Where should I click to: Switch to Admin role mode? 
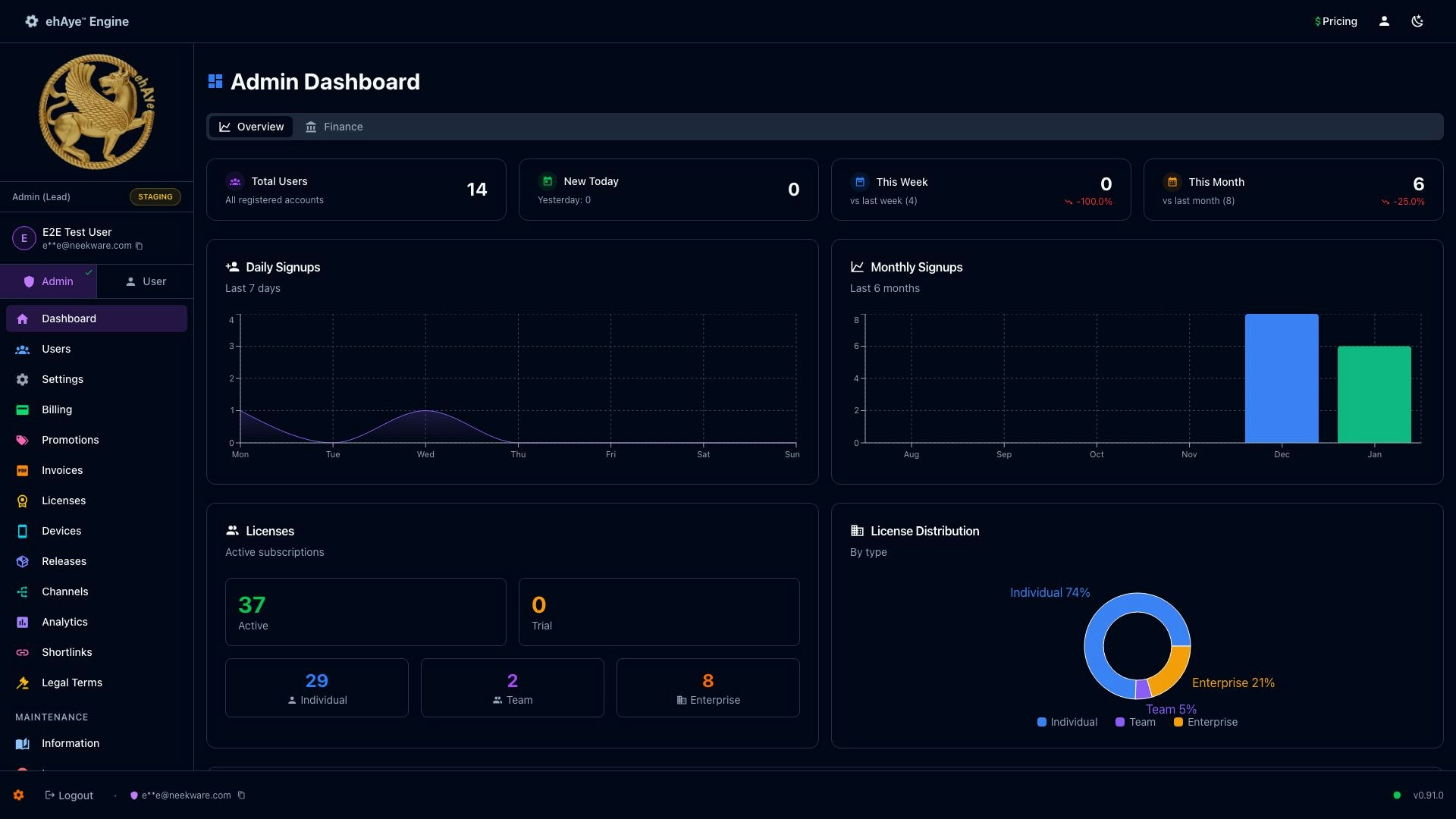[x=49, y=281]
